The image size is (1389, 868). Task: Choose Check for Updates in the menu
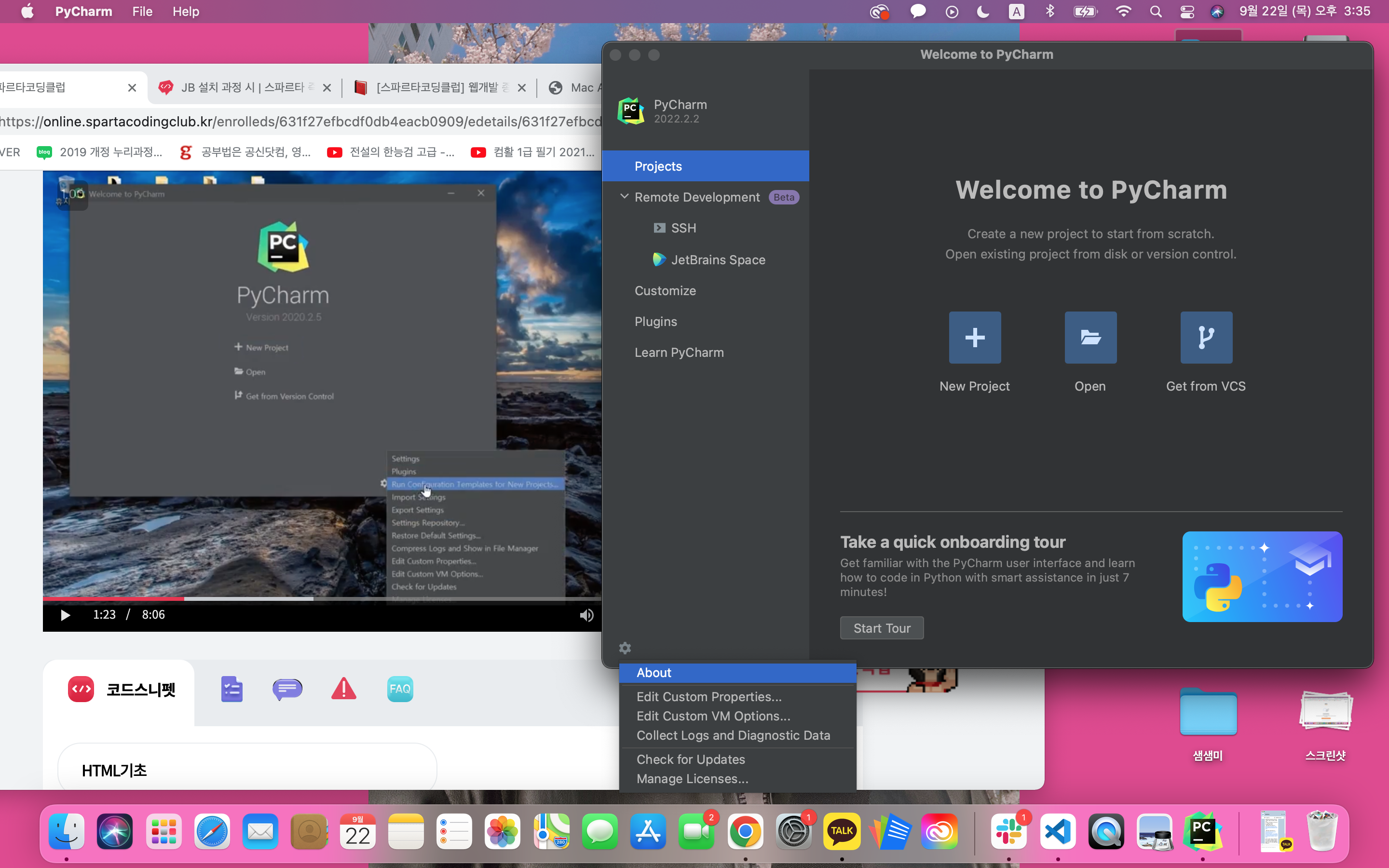(x=738, y=759)
